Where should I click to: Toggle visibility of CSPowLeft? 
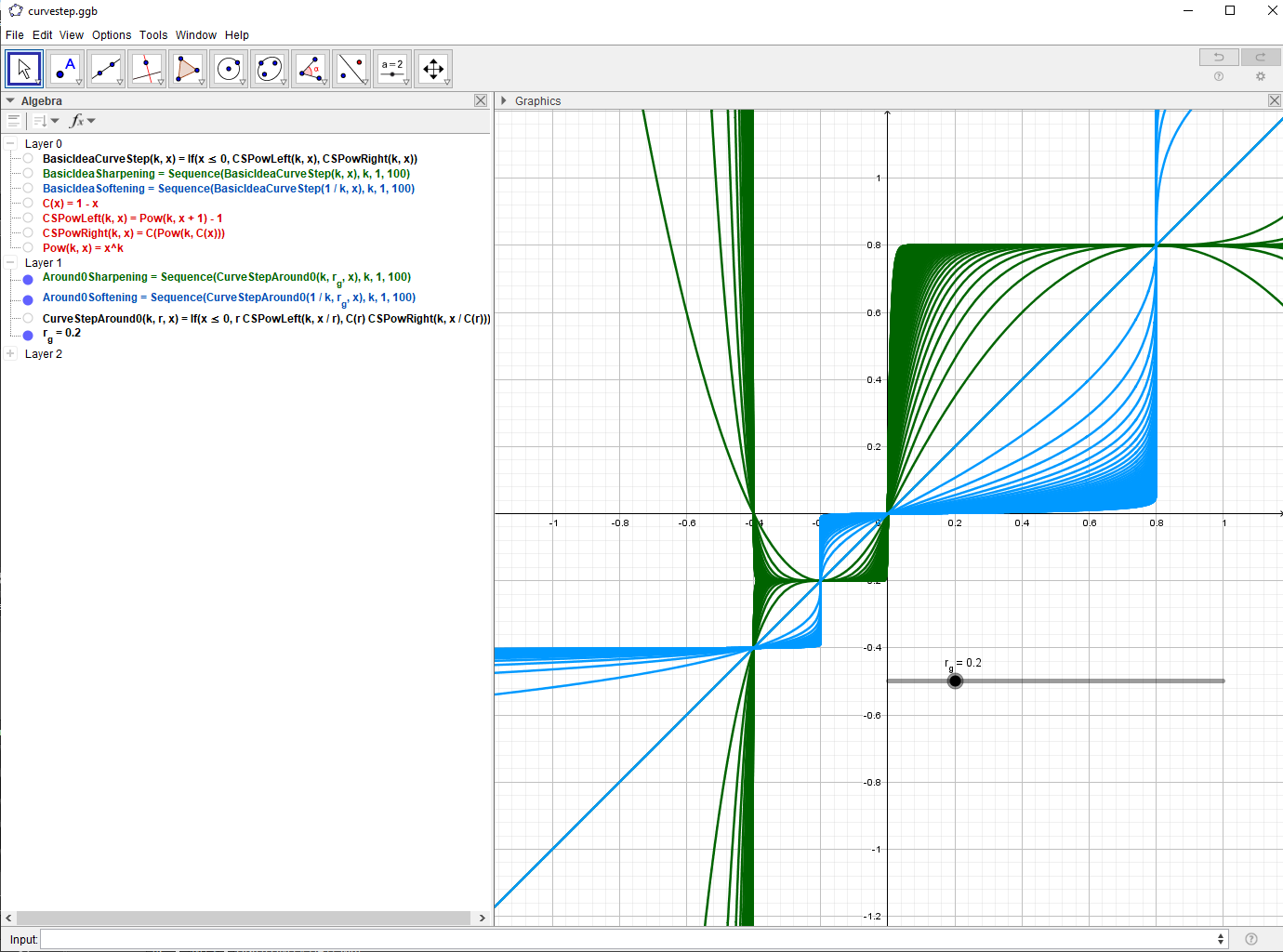tap(28, 218)
